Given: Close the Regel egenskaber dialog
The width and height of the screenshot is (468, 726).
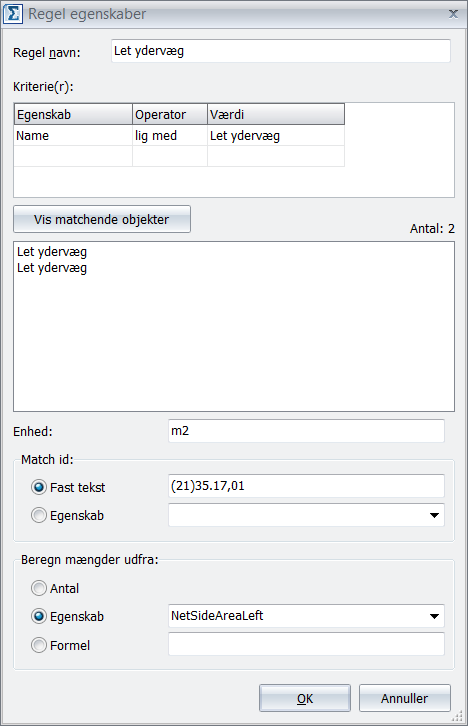Looking at the screenshot, I should pos(453,14).
